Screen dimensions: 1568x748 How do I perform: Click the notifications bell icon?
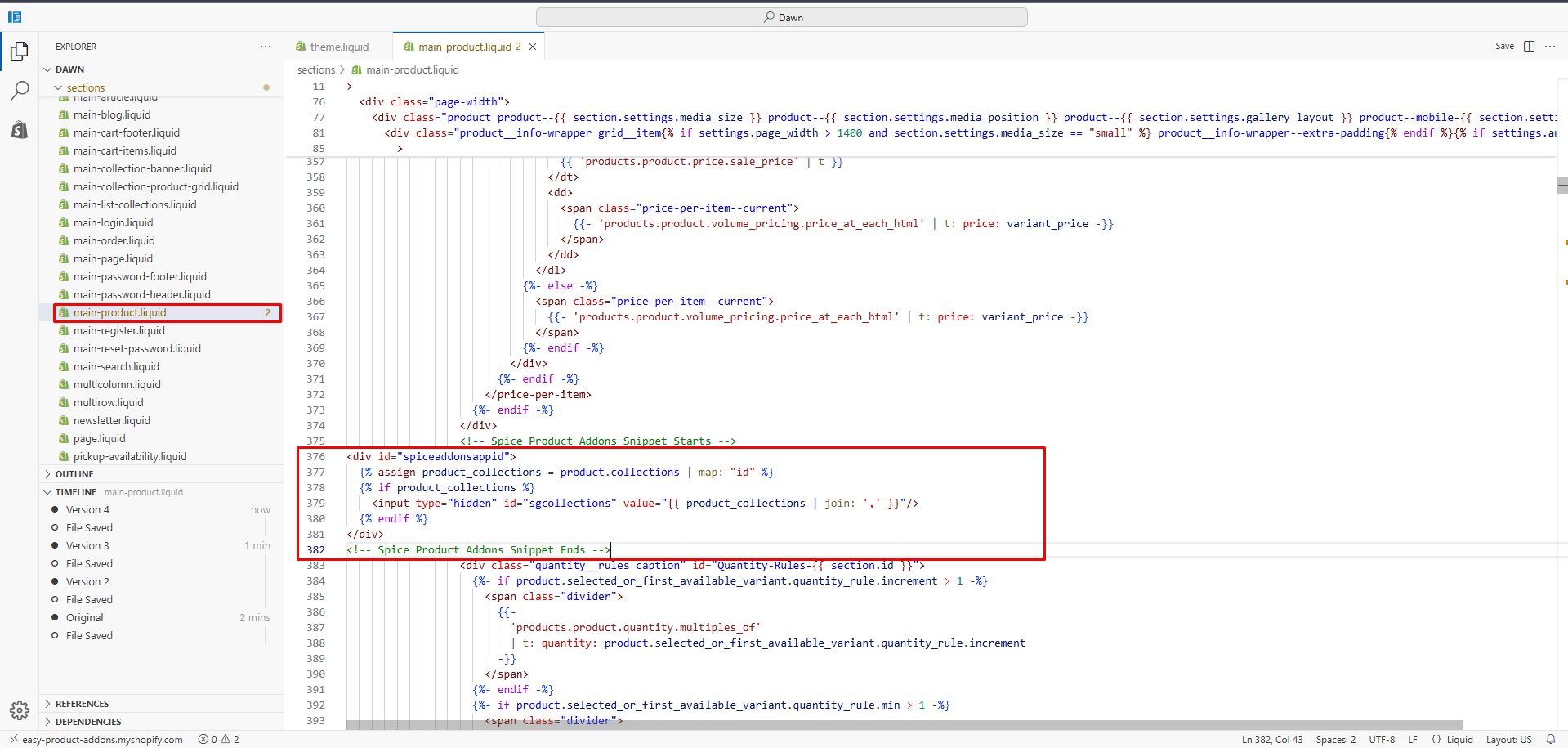pos(1550,739)
